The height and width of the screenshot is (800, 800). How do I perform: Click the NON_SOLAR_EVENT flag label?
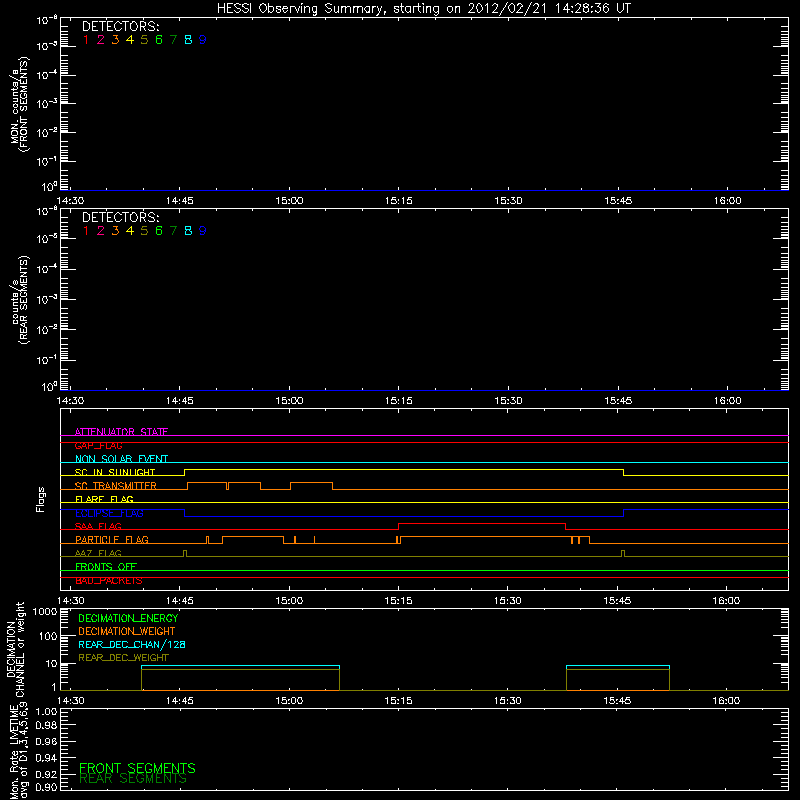tap(121, 459)
